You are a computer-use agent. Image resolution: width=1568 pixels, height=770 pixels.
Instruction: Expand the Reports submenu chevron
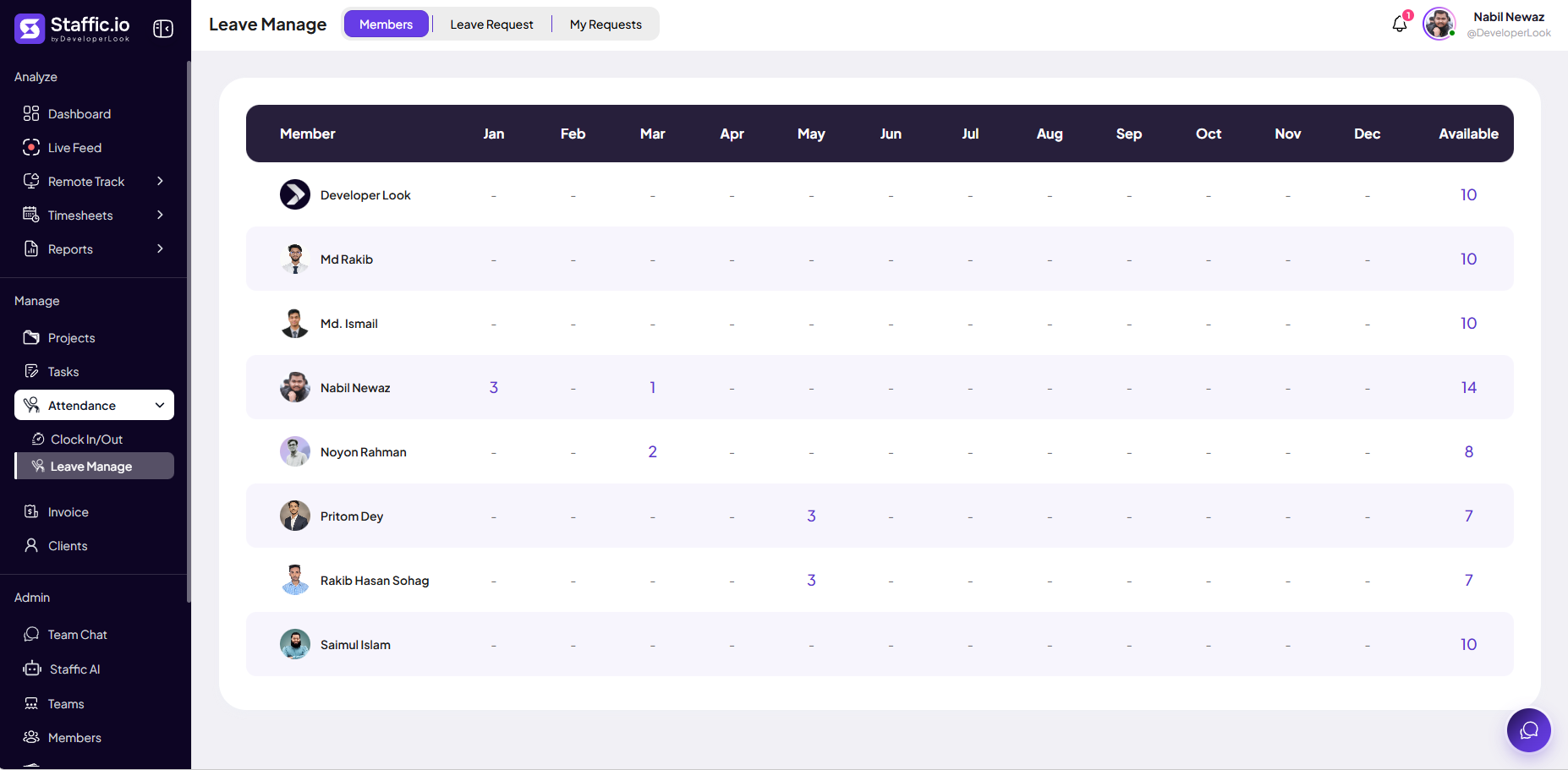click(160, 248)
